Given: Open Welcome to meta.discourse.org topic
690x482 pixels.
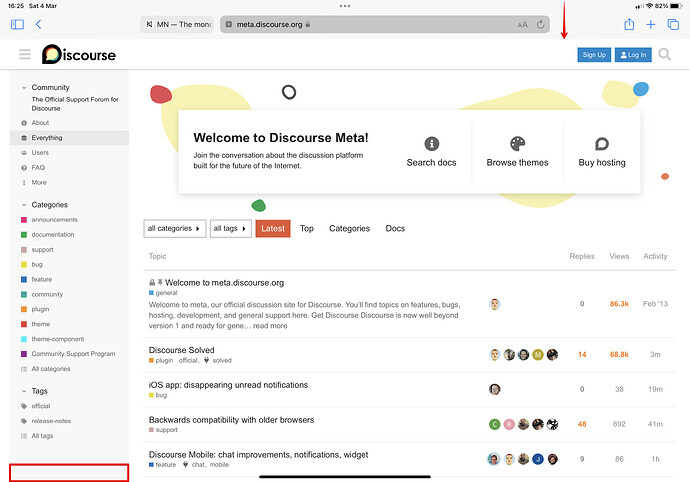Looking at the screenshot, I should (x=224, y=283).
